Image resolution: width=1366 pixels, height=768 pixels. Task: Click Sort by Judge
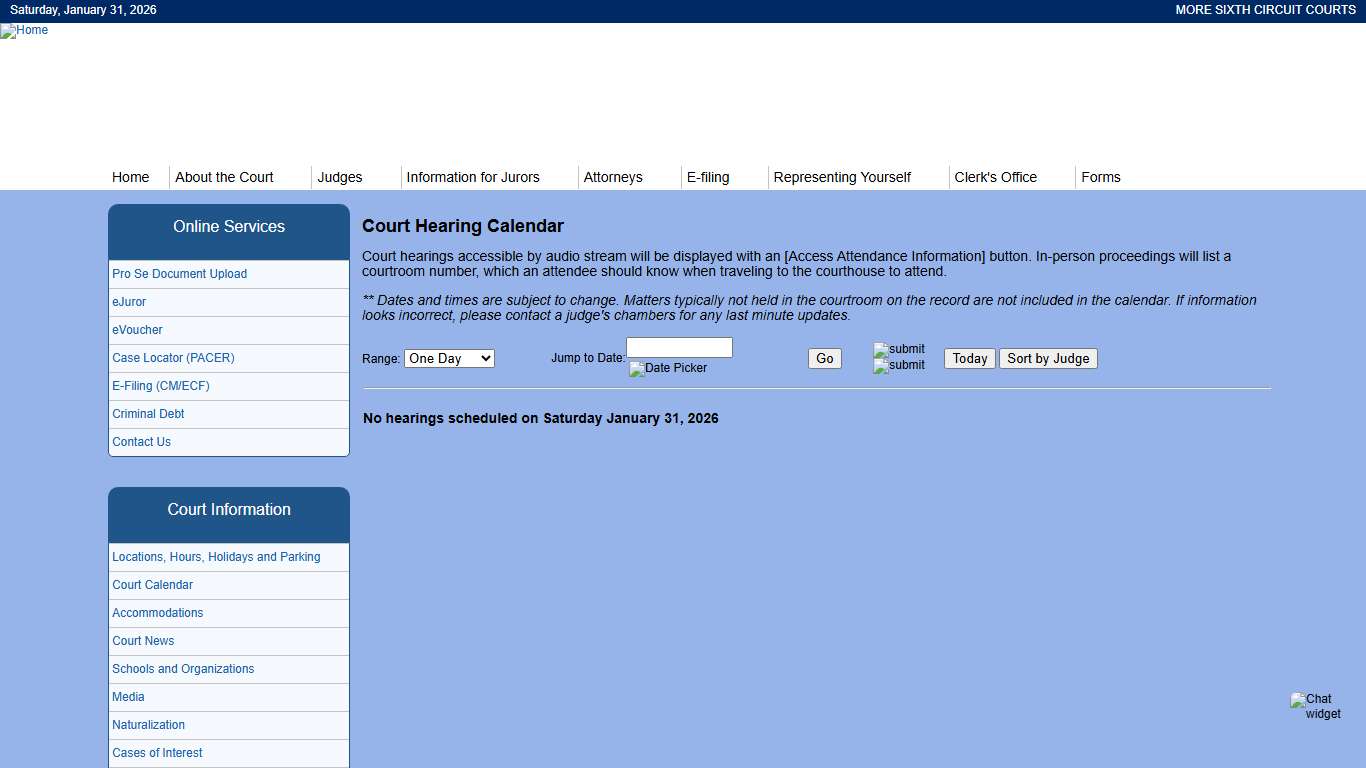point(1048,358)
